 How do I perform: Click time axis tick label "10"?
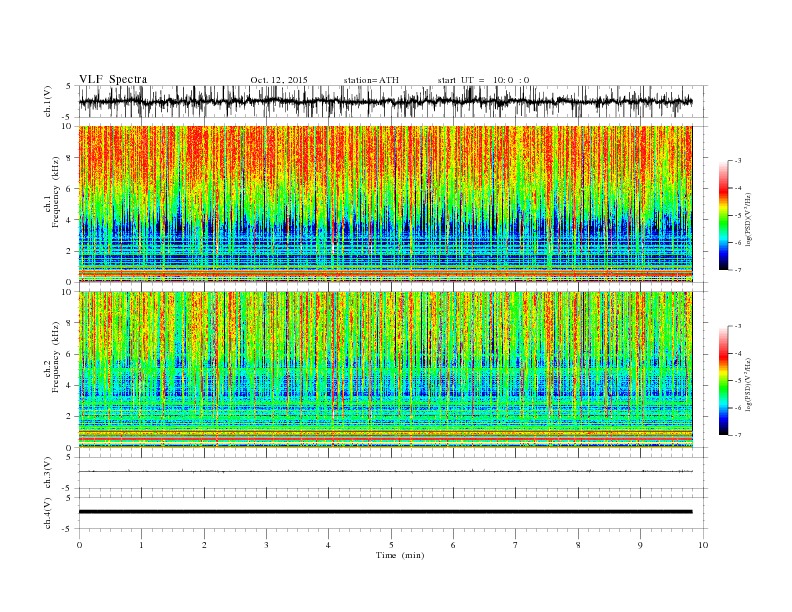click(703, 545)
